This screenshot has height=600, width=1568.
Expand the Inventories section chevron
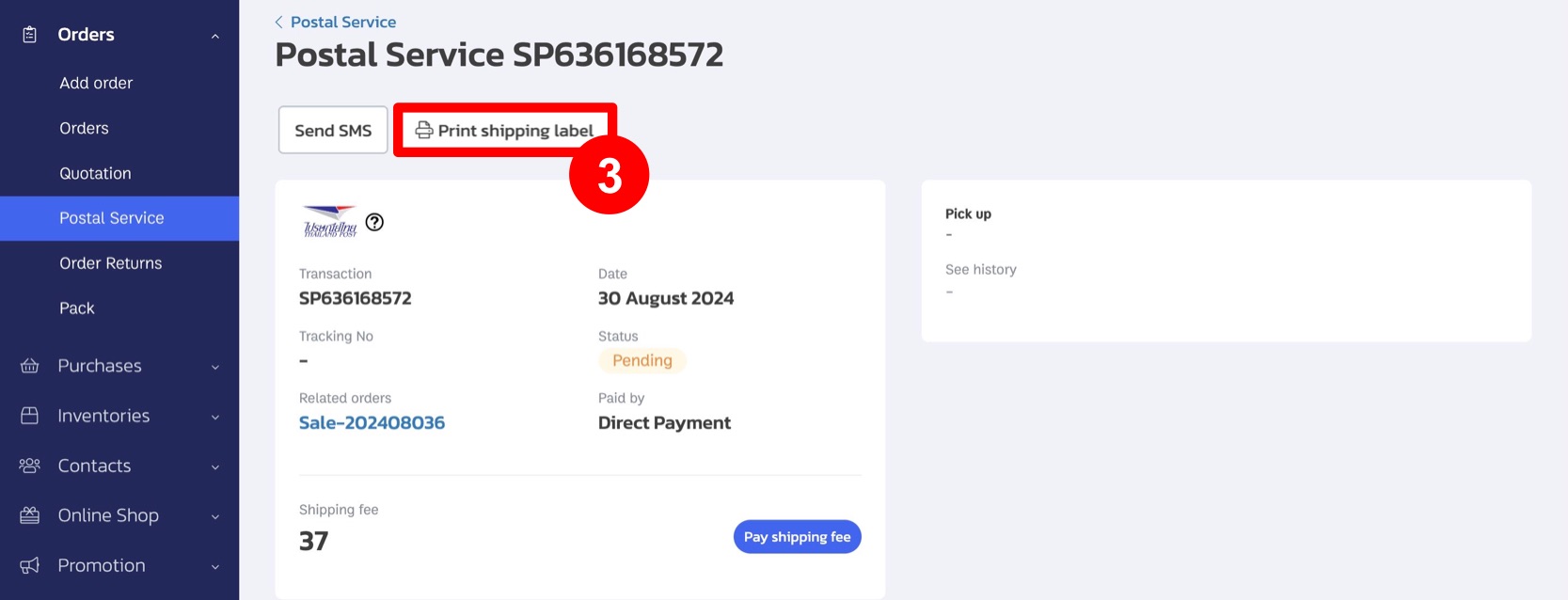pos(215,417)
